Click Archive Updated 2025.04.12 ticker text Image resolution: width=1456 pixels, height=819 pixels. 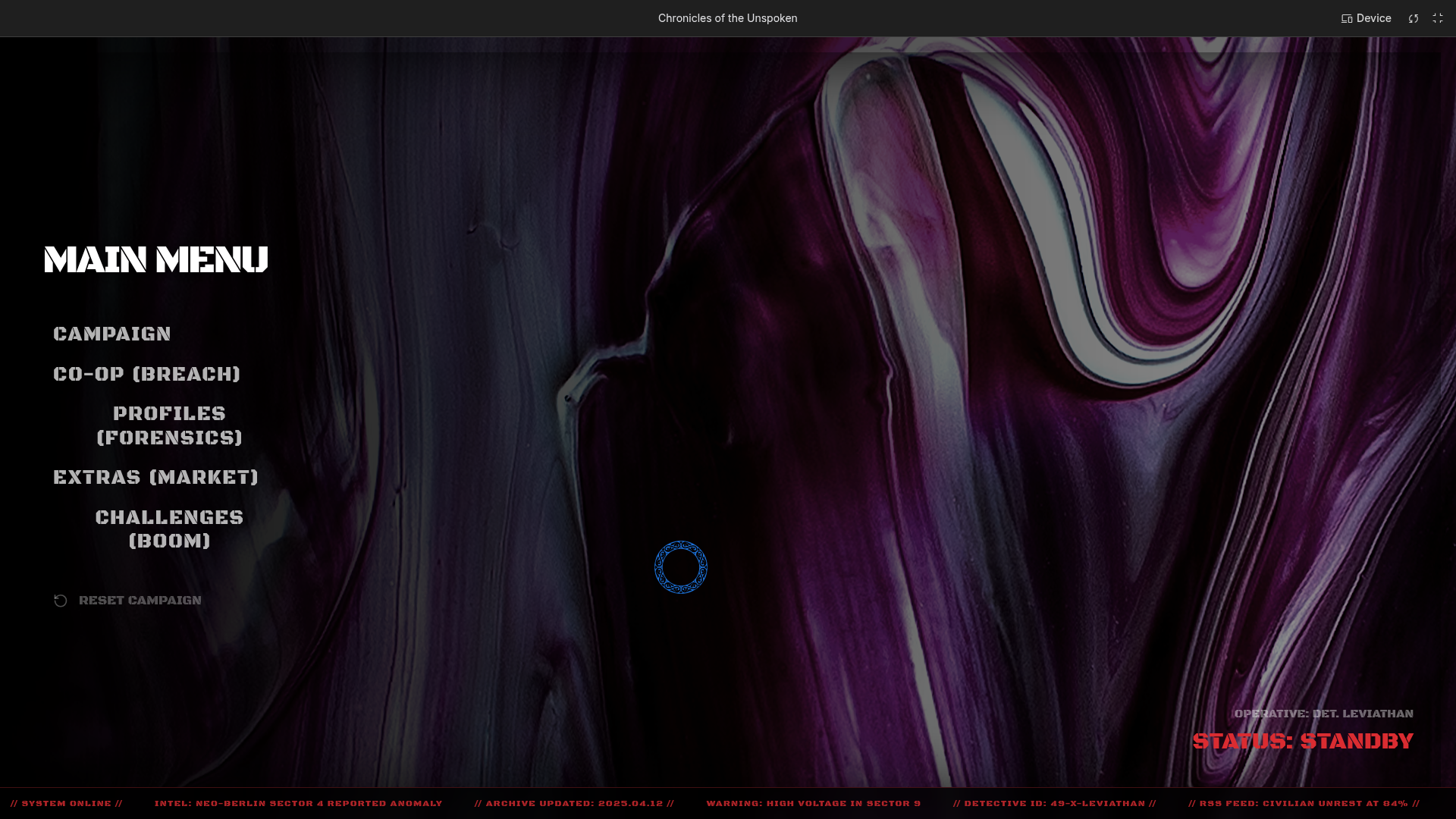(x=574, y=804)
